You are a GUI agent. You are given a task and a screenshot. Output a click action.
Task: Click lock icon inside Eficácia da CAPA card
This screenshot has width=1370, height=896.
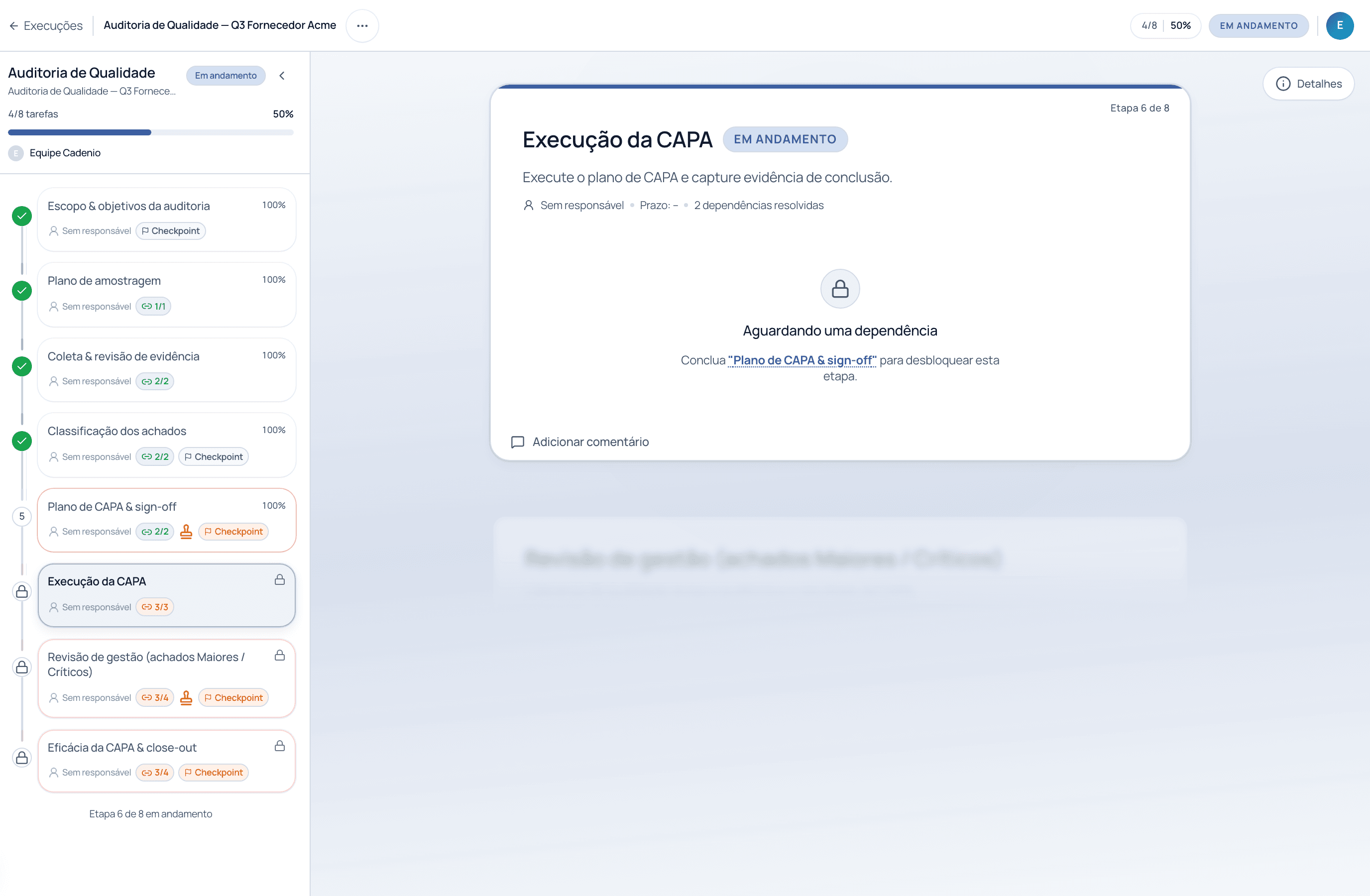tap(280, 746)
